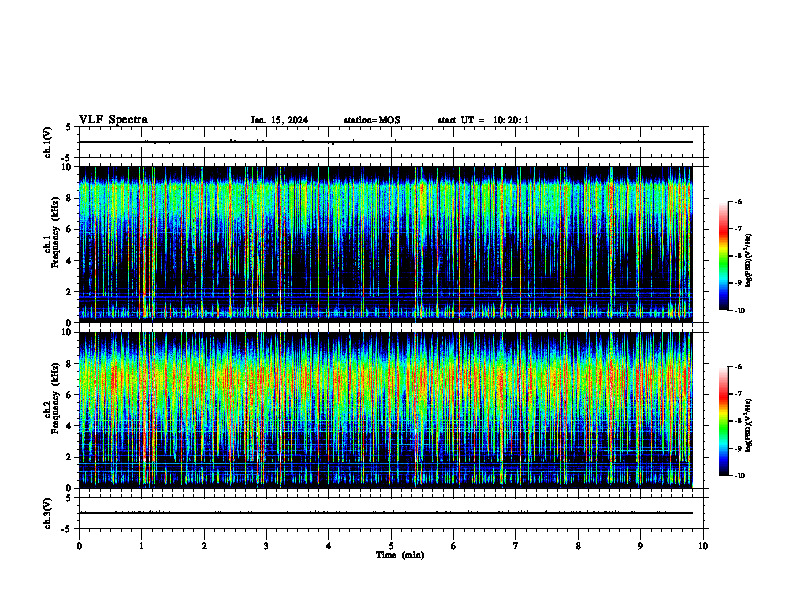This screenshot has height=612, width=792.
Task: Select the date text "Jan. 15, 2024"
Action: pyautogui.click(x=279, y=120)
